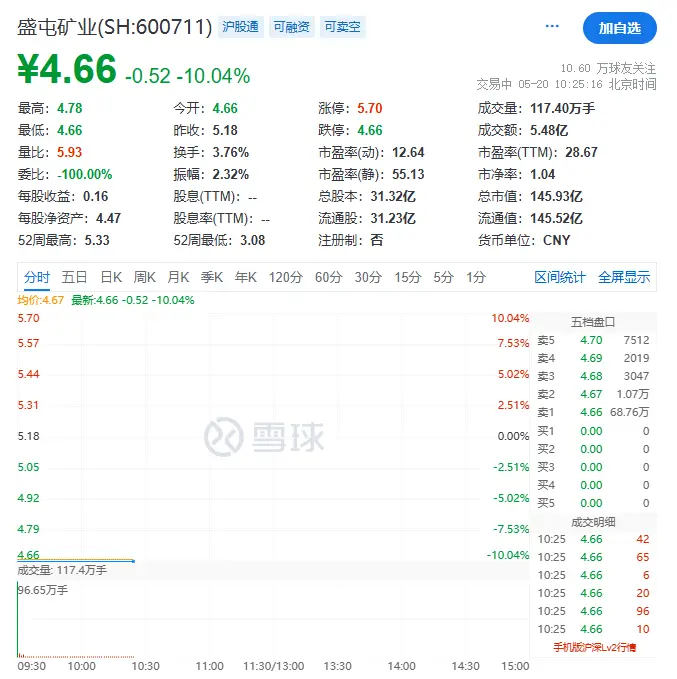Viewport: 677px width, 679px height.
Task: Open the 日K chart tab
Action: 110,277
